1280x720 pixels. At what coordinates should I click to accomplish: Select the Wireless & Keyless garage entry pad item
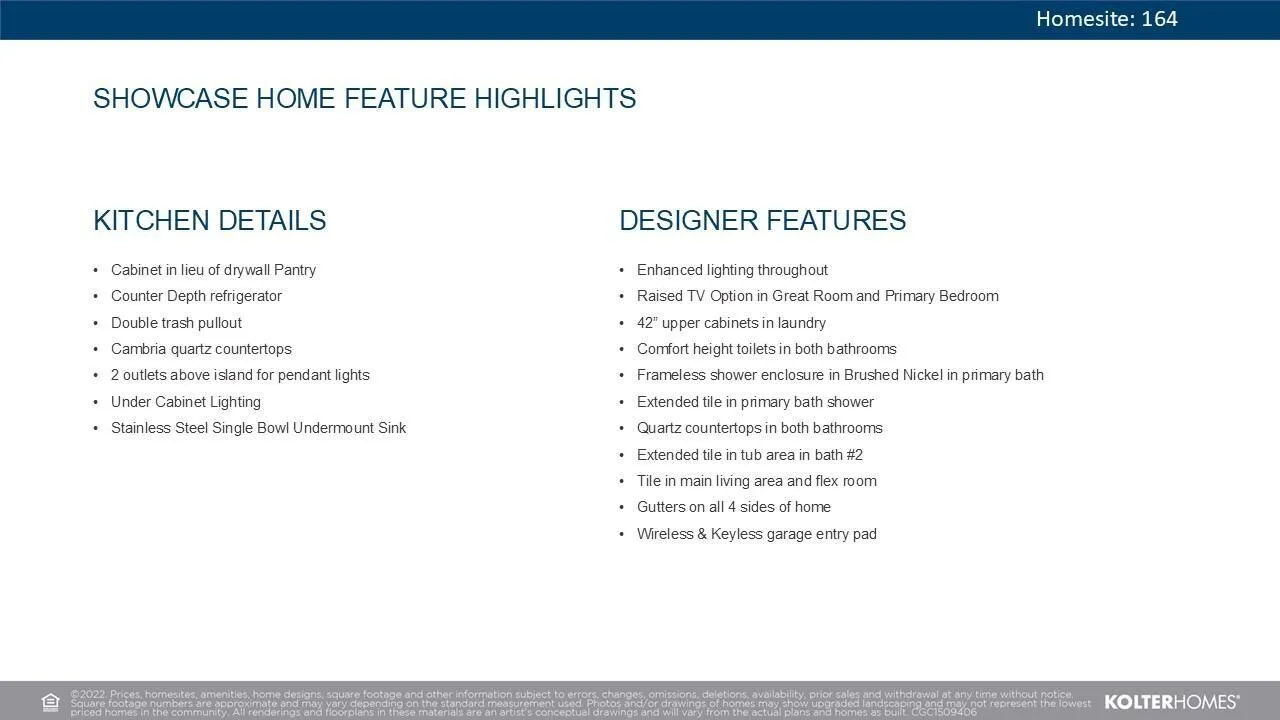coord(756,534)
